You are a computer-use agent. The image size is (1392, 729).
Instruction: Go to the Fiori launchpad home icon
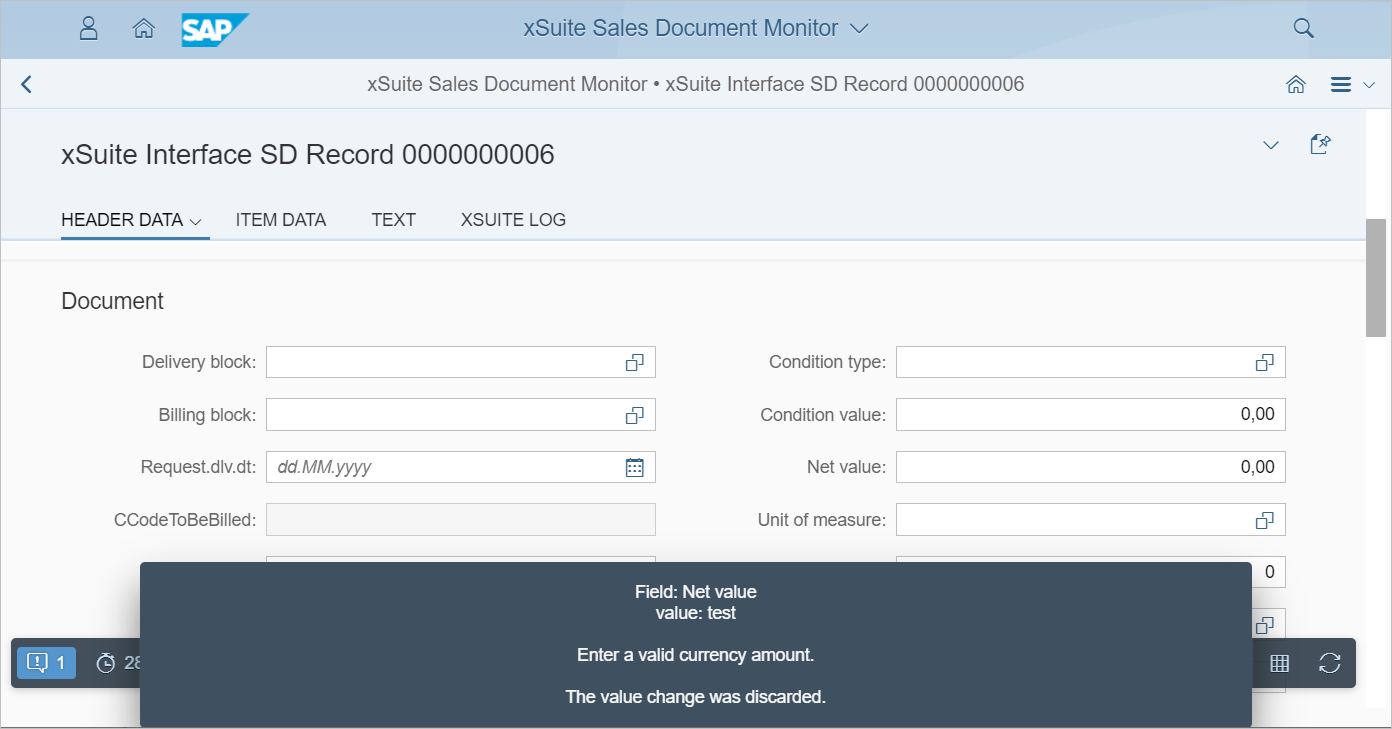pos(143,28)
